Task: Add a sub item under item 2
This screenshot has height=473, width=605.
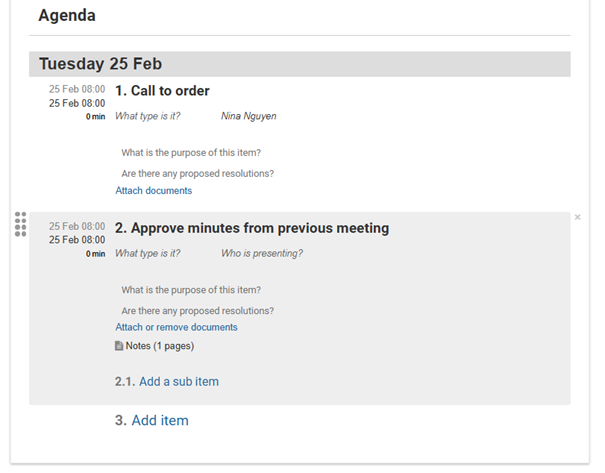Action: point(179,382)
